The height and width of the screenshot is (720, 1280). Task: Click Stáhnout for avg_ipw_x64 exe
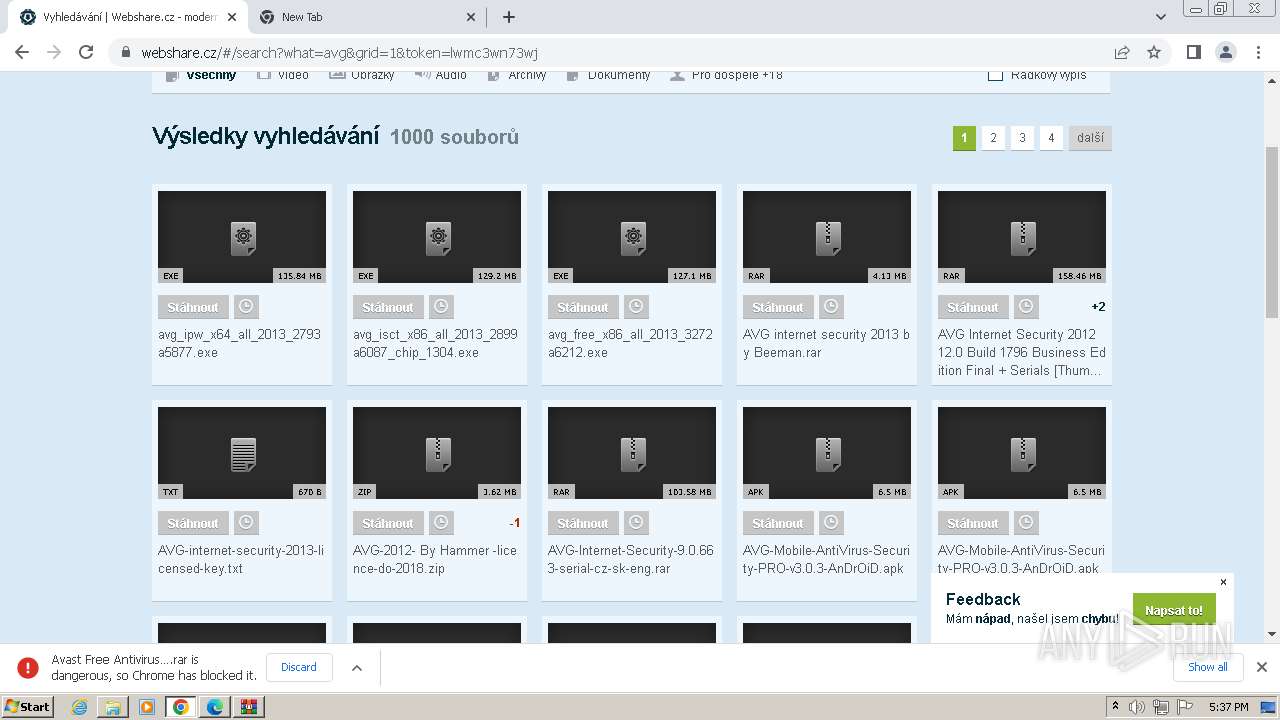coord(193,307)
